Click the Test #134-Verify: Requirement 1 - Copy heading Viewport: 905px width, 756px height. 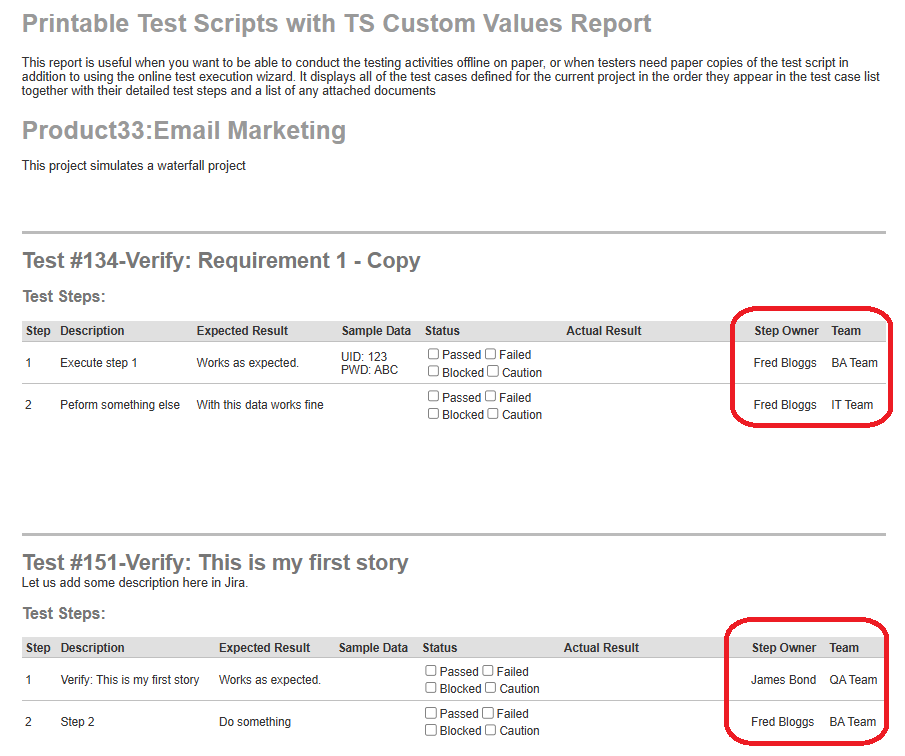point(221,261)
